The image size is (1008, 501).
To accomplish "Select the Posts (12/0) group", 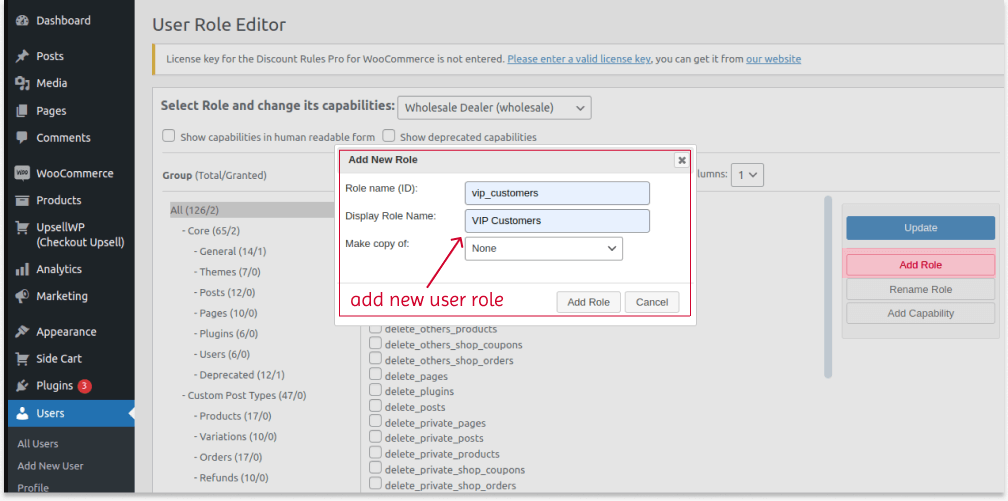I will (x=224, y=292).
